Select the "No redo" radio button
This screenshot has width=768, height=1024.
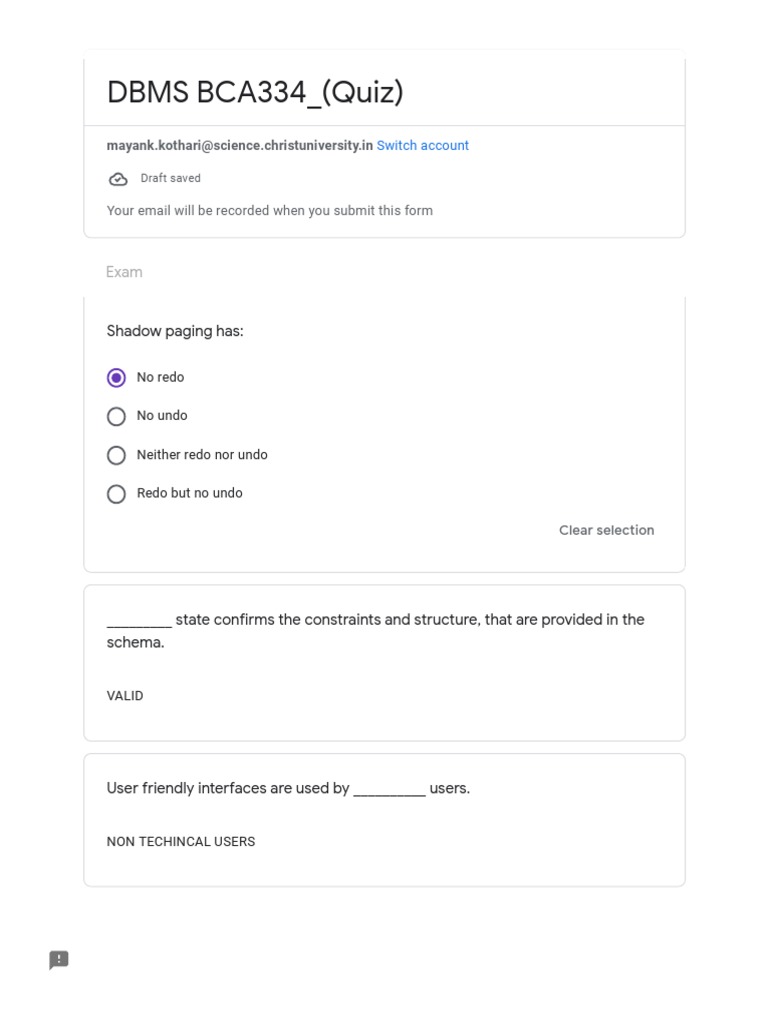[x=116, y=378]
